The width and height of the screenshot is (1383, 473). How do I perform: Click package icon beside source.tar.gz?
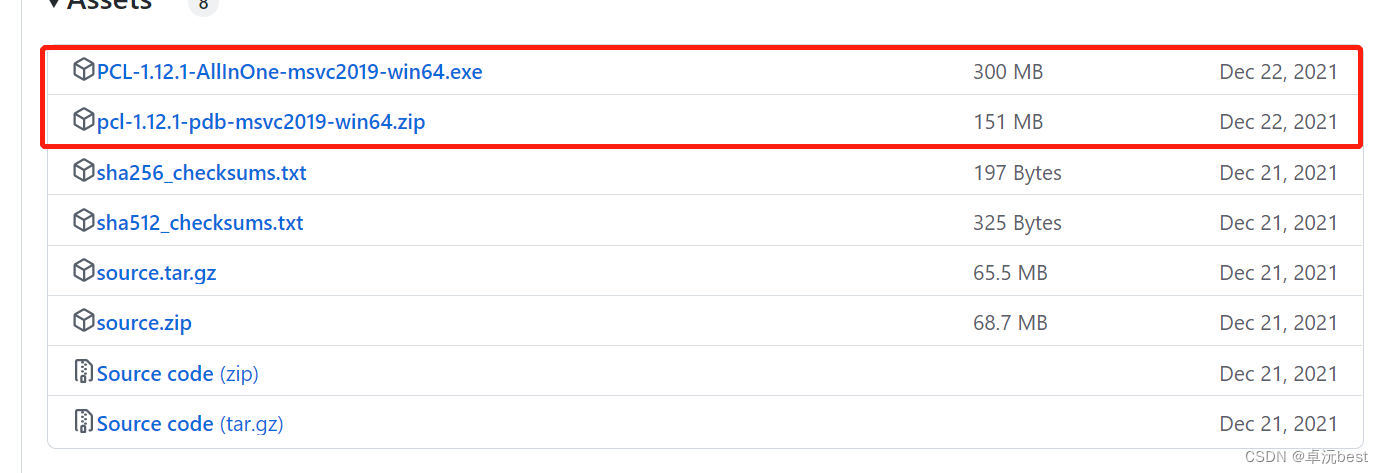tap(84, 272)
